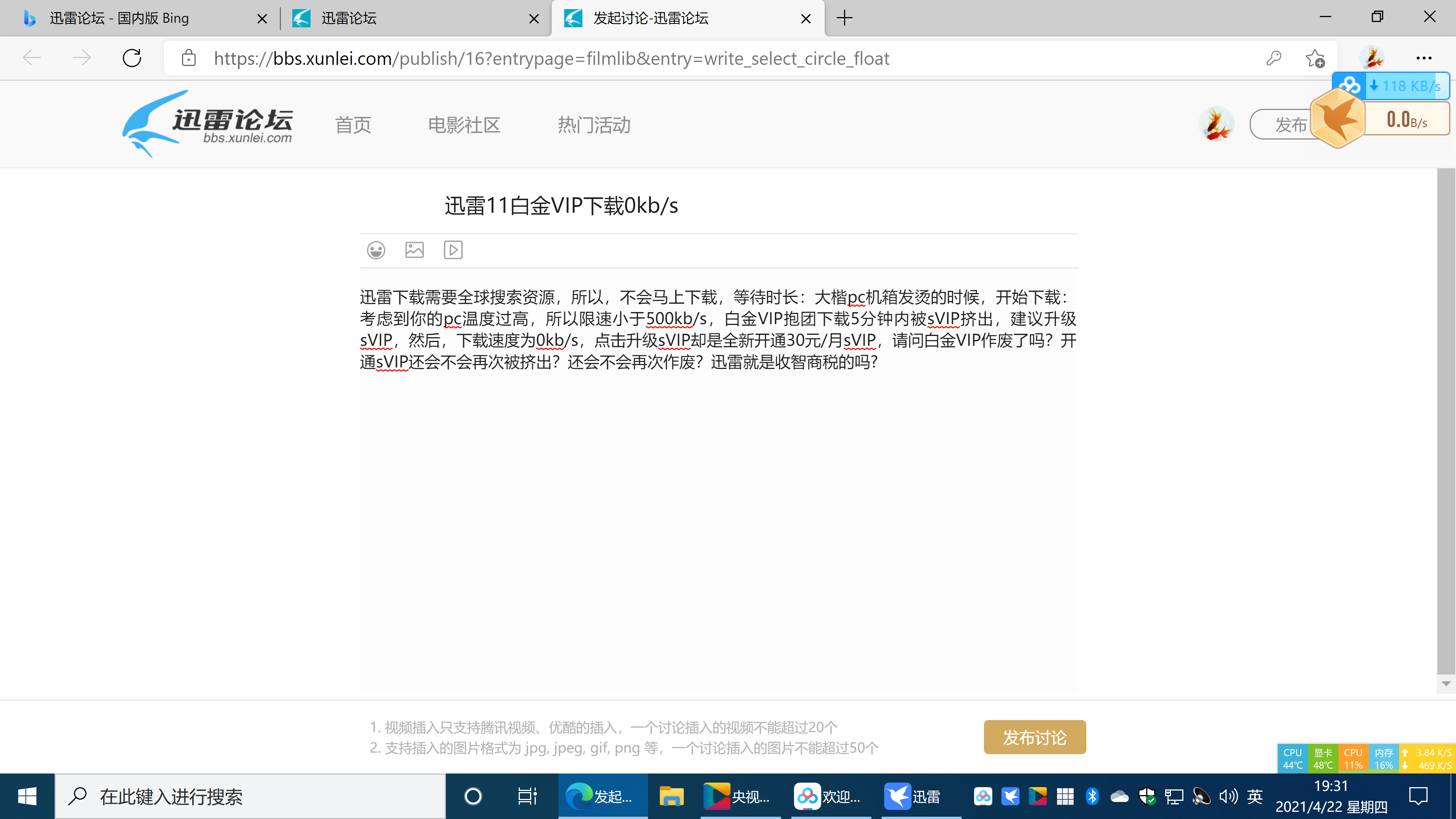Click the 发布 button in the header
The width and height of the screenshot is (1456, 819).
pyautogui.click(x=1291, y=124)
